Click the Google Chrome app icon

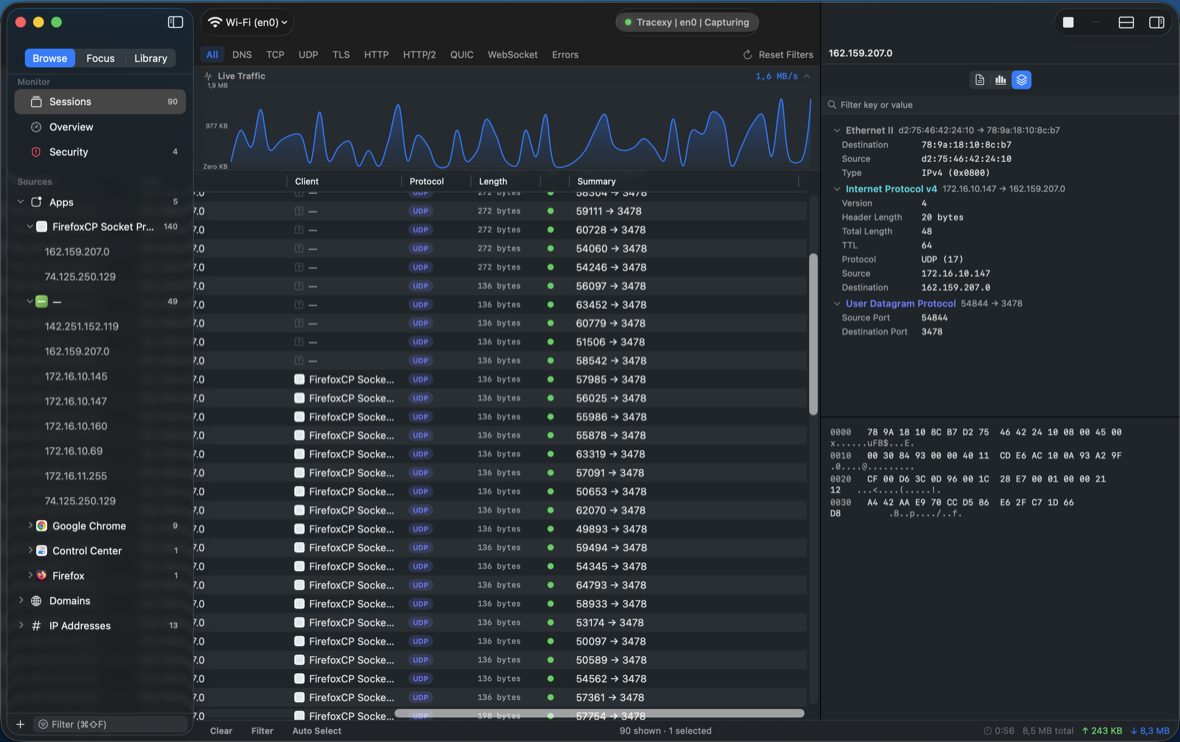coord(41,526)
